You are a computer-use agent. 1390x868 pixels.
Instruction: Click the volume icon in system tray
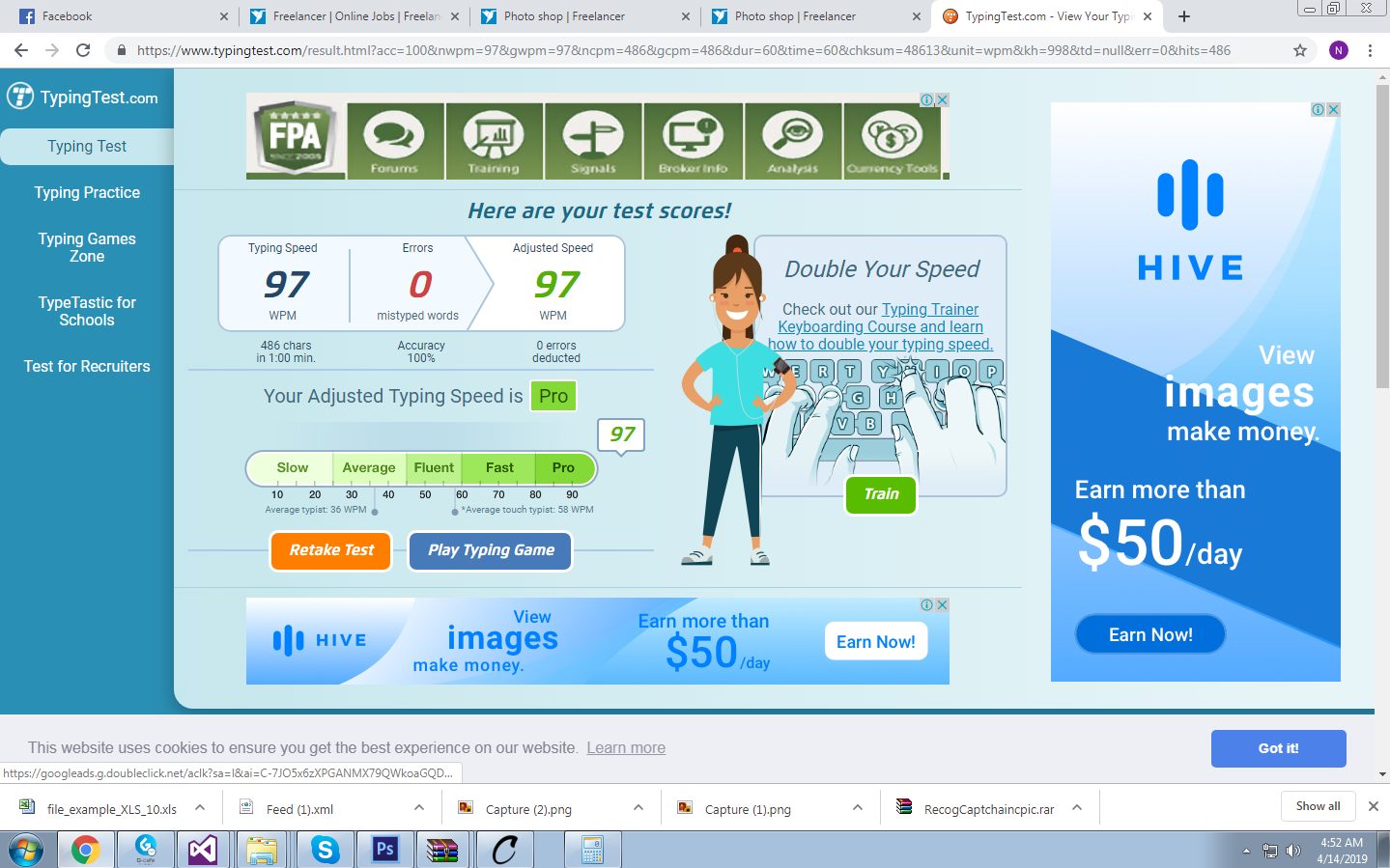pyautogui.click(x=1293, y=851)
